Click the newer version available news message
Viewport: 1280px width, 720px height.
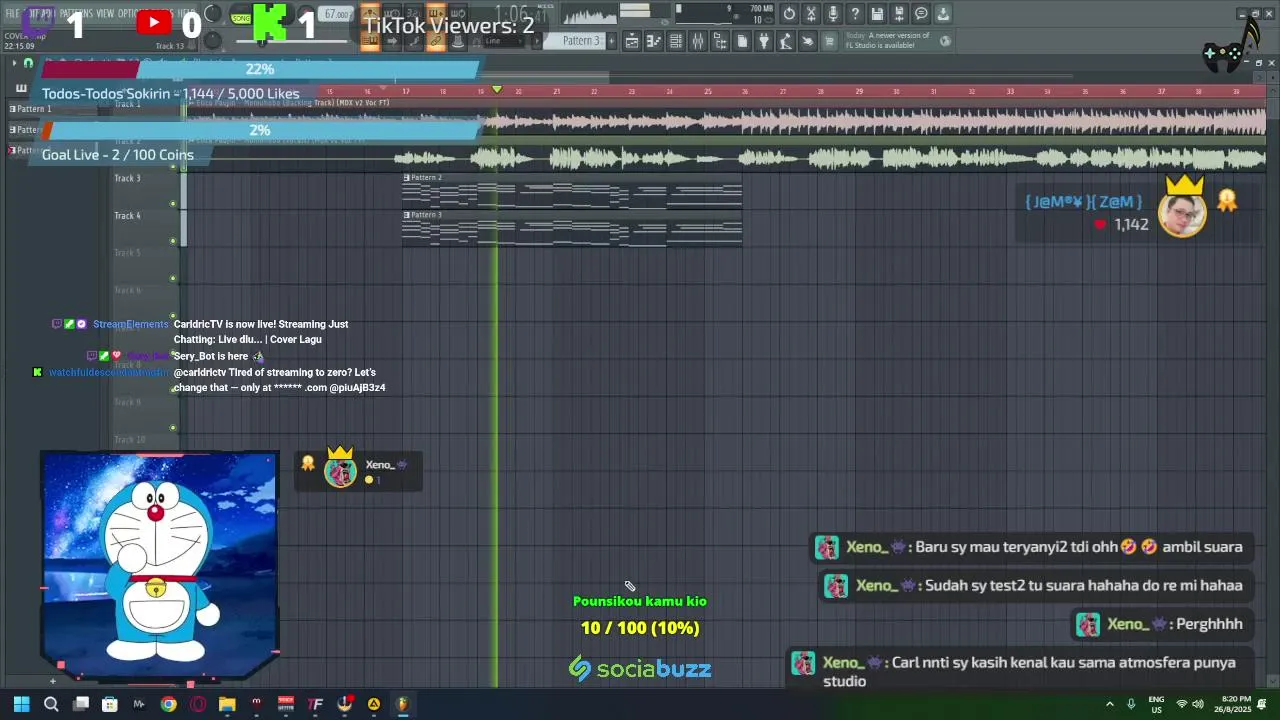point(888,40)
